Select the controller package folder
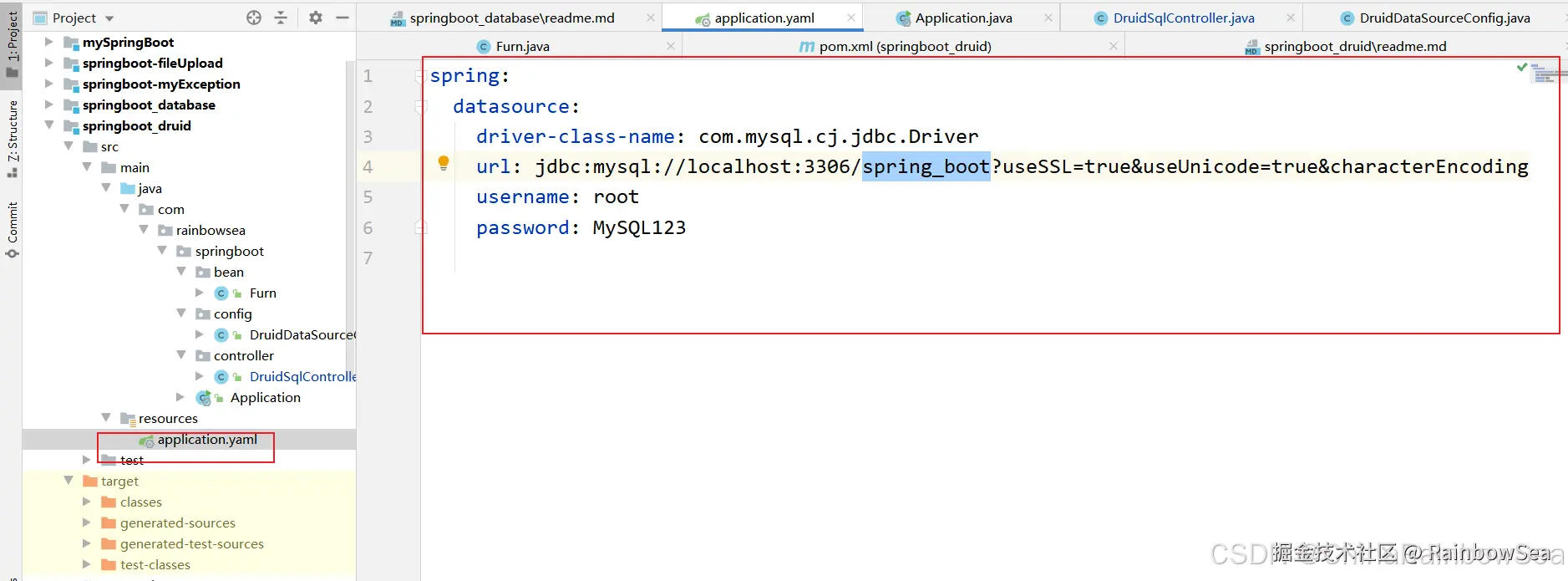The width and height of the screenshot is (1568, 581). tap(243, 356)
